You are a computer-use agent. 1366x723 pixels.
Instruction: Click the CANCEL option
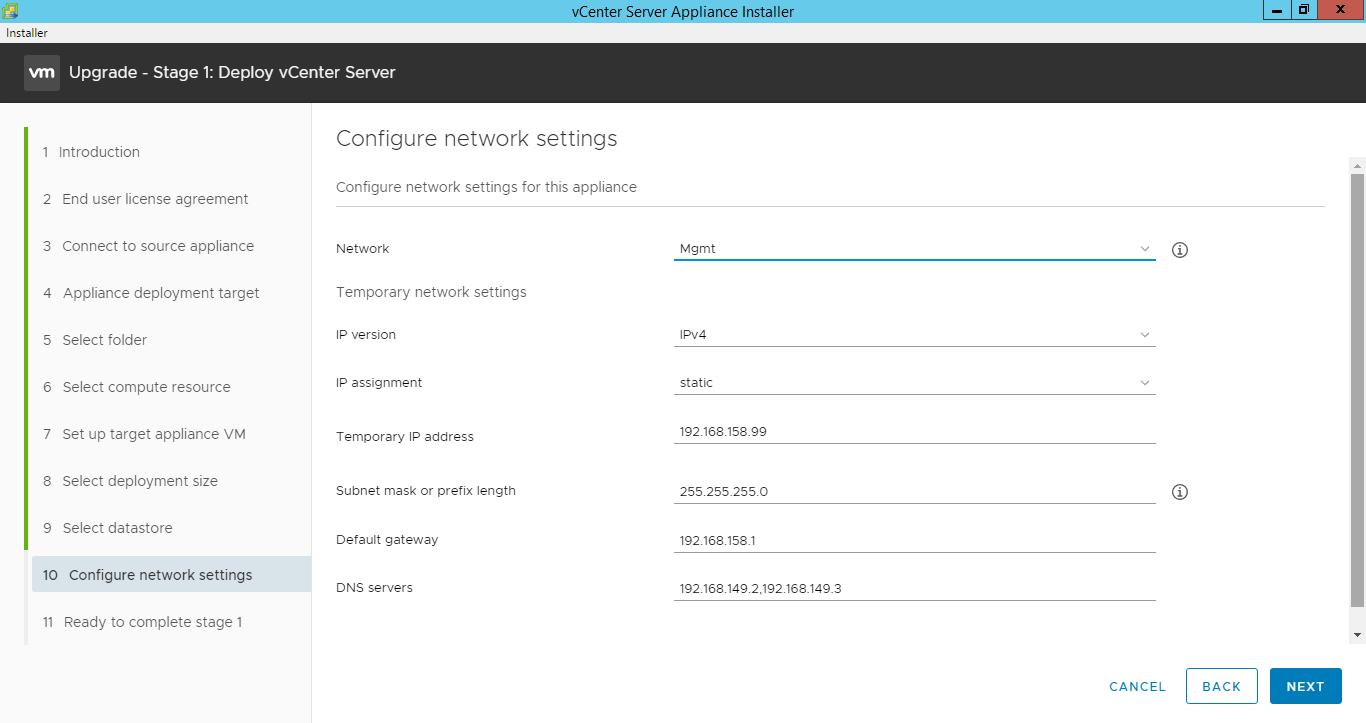1136,686
